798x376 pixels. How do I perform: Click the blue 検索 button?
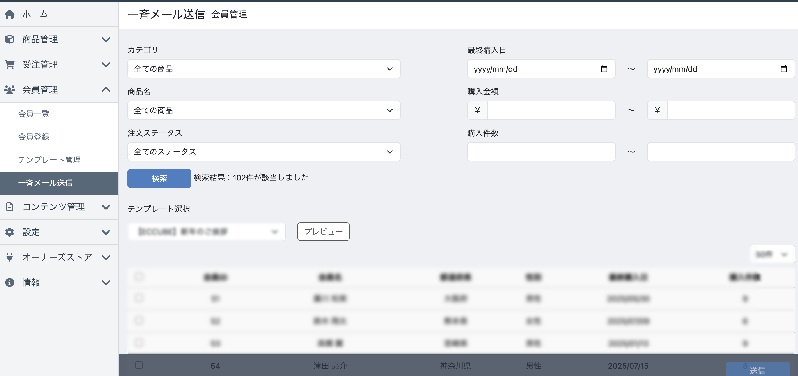(x=159, y=178)
